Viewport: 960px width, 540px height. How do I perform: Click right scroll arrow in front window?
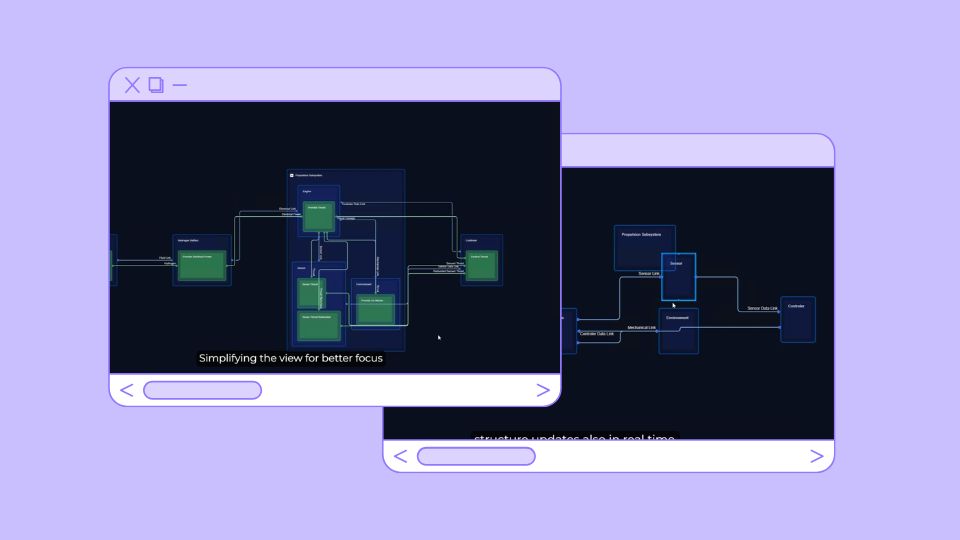pyautogui.click(x=543, y=390)
